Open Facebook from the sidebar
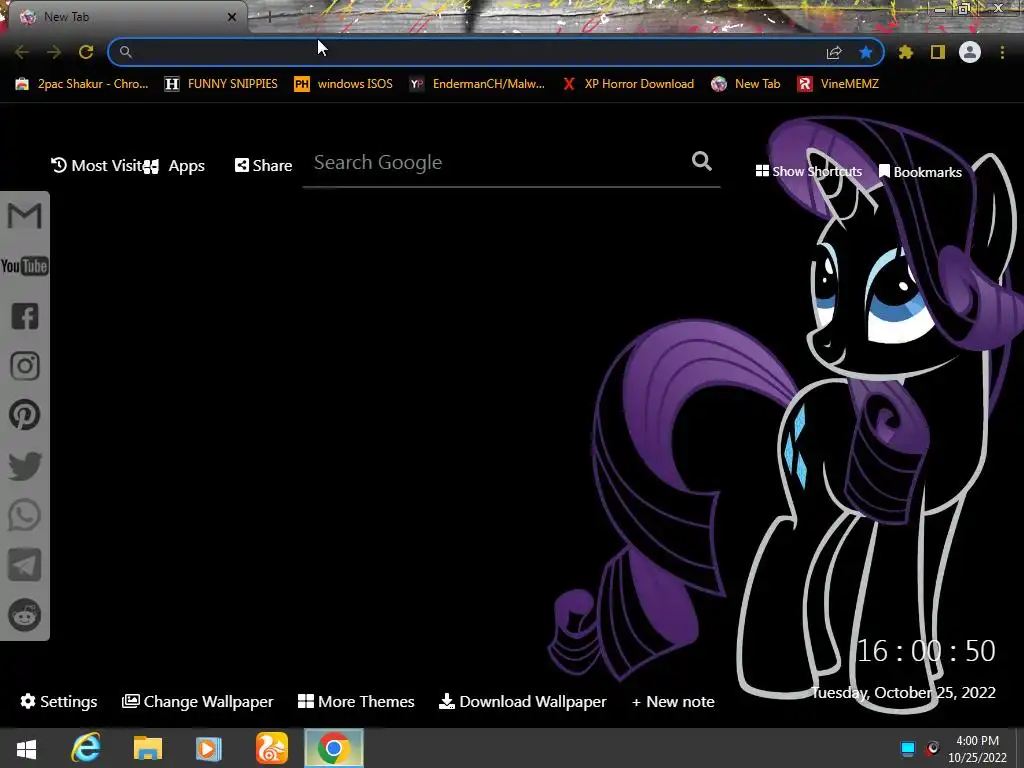This screenshot has width=1024, height=768. tap(25, 316)
